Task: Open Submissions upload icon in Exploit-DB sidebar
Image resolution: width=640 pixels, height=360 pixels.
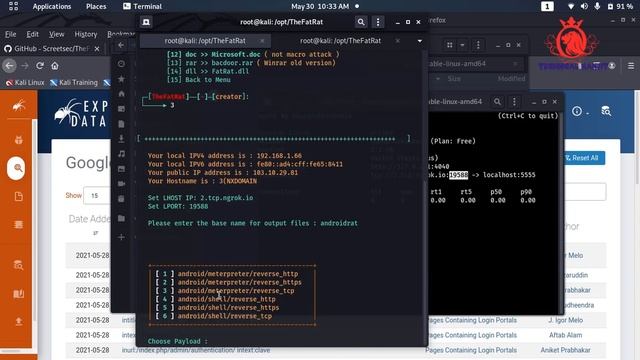Action: click(18, 322)
